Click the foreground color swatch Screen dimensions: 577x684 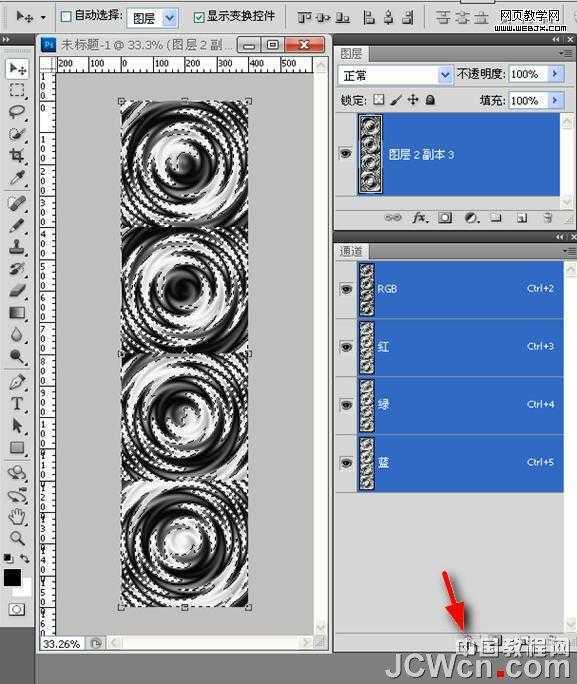(12, 578)
